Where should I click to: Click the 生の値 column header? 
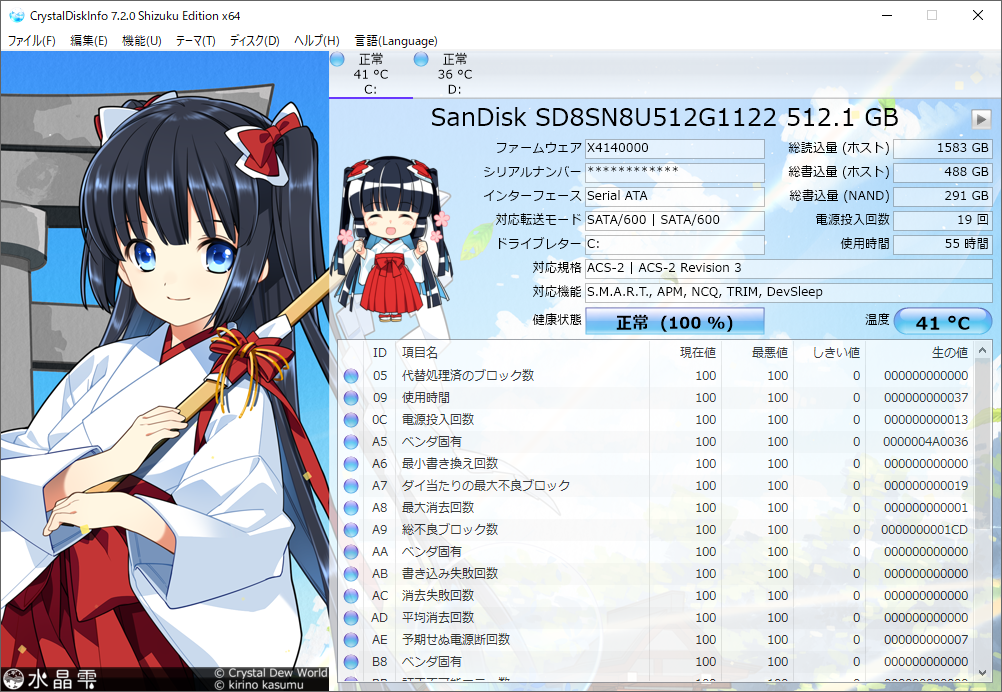(x=920, y=353)
